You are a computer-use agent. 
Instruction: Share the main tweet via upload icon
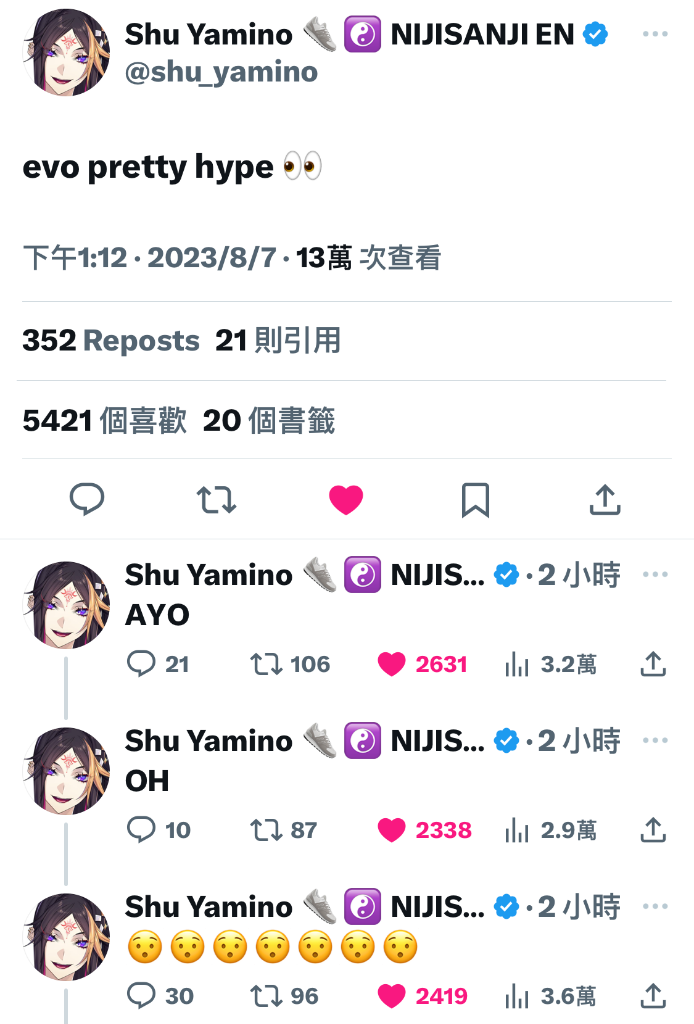tap(605, 500)
